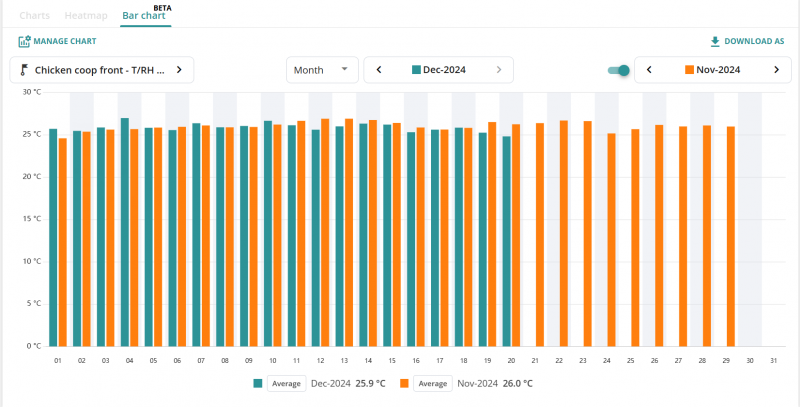800x407 pixels.
Task: Click next arrow beside Nov-2024
Action: click(x=776, y=70)
